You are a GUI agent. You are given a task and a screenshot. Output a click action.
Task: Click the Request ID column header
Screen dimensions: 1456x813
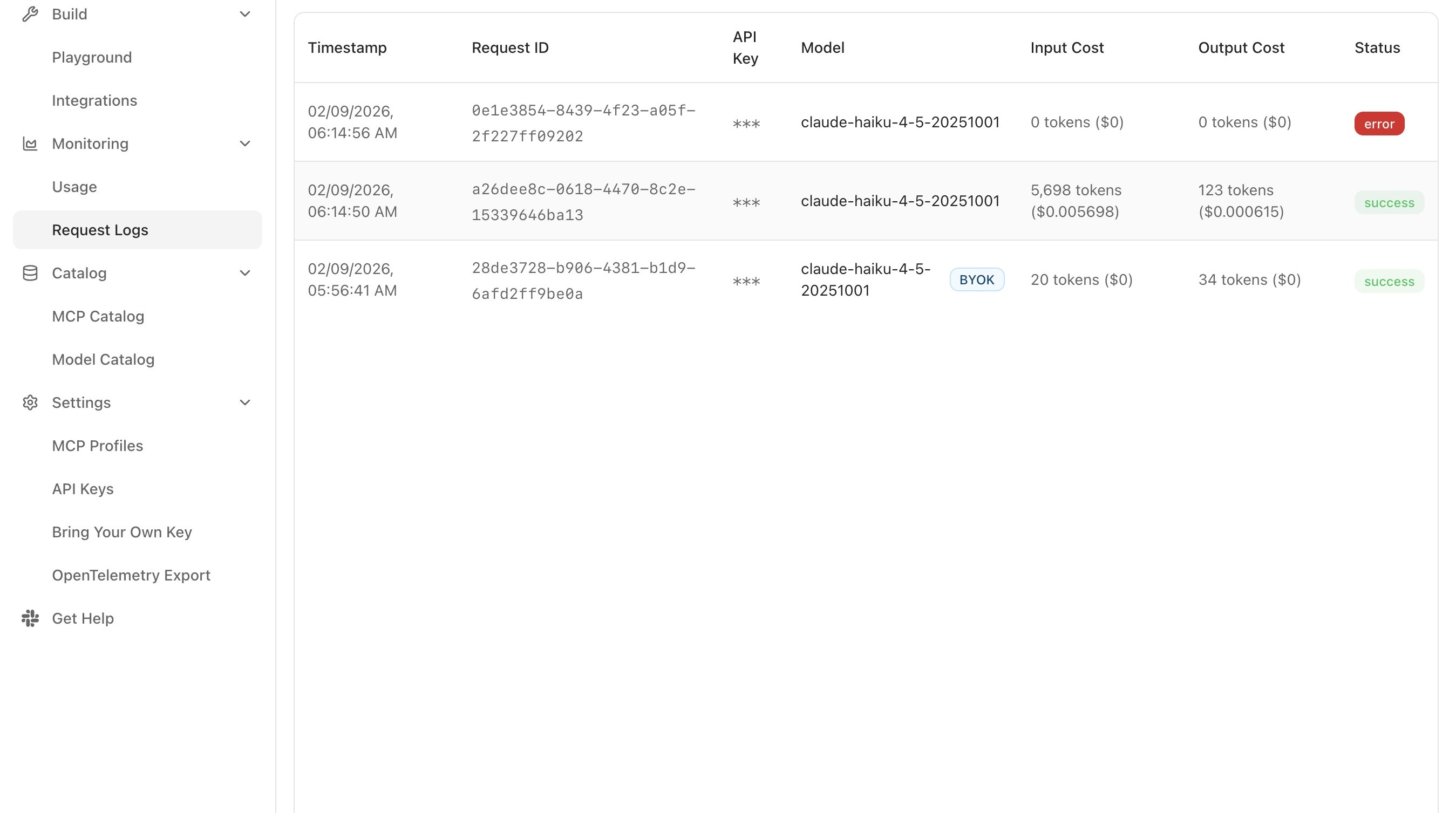click(x=510, y=47)
